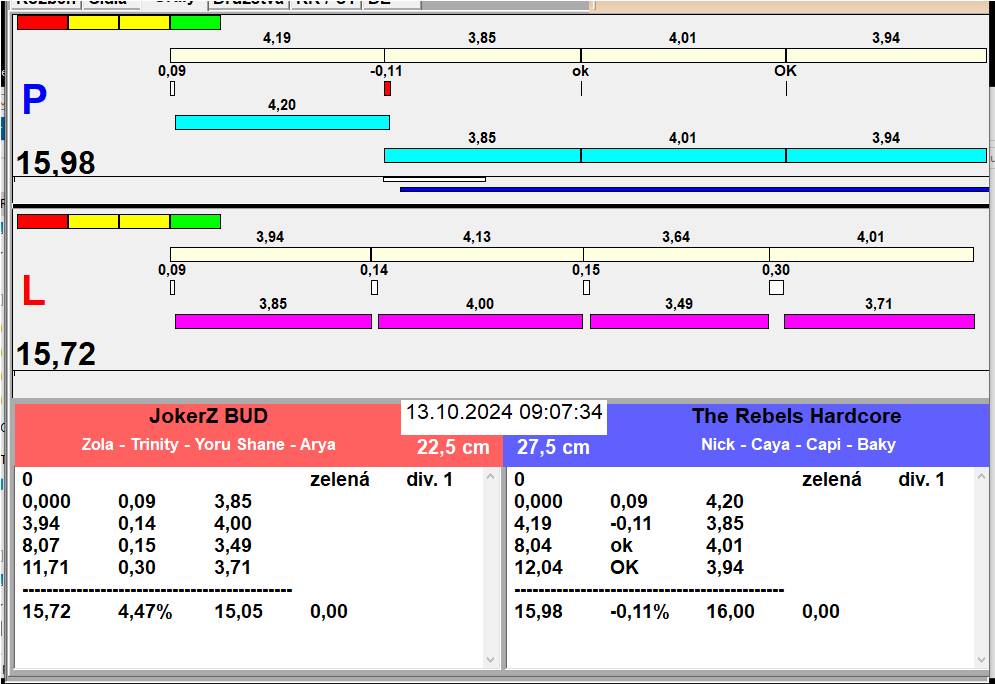The height and width of the screenshot is (684, 995).
Task: Click the red start light in lane L
Action: [43, 221]
